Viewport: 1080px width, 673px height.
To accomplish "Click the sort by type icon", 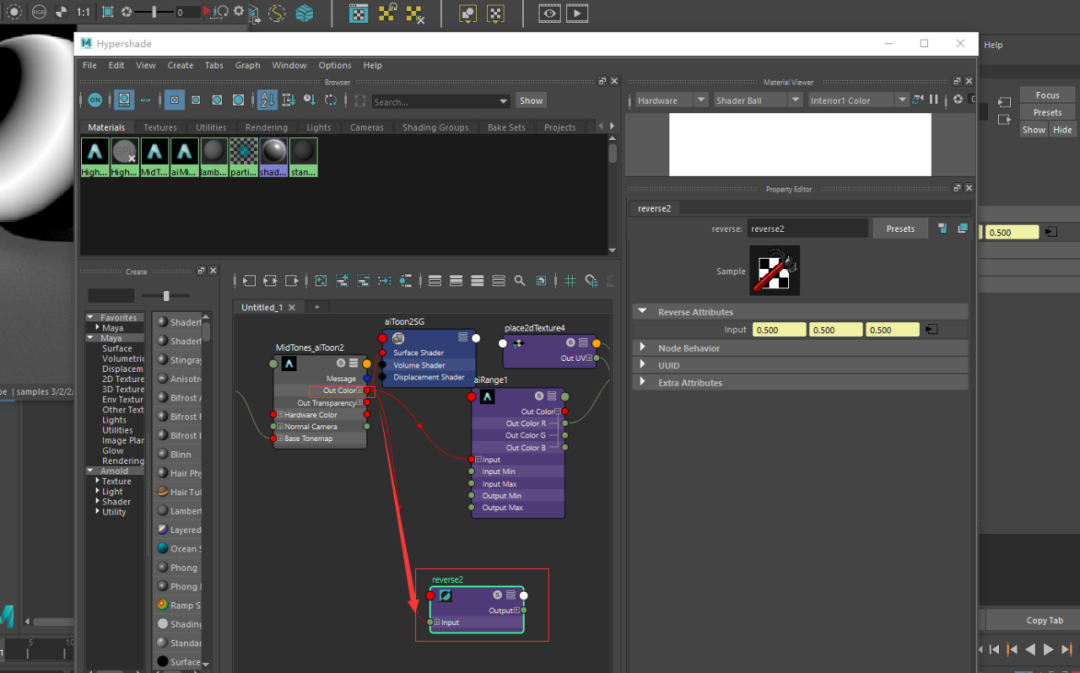I will [x=289, y=101].
